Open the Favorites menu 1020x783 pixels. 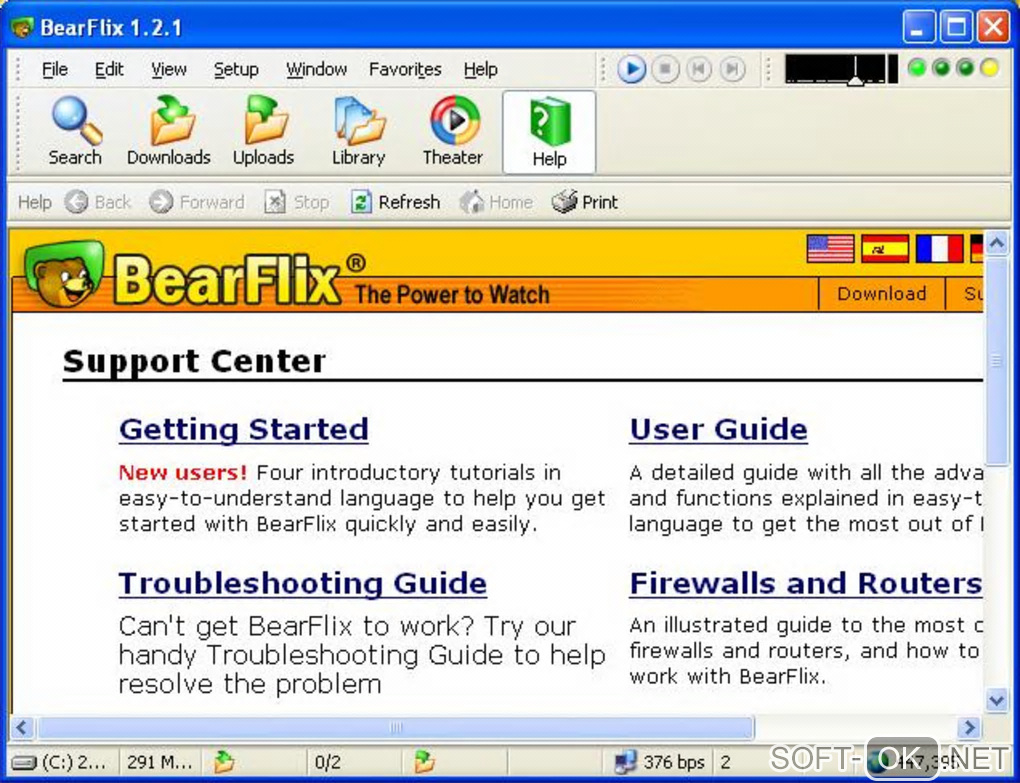pos(405,69)
